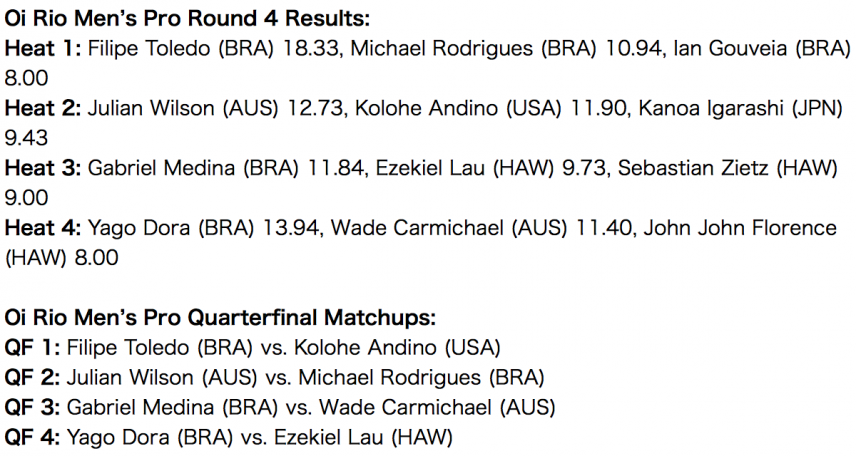Click the Heat 4 label
The width and height of the screenshot is (856, 456).
coord(43,228)
